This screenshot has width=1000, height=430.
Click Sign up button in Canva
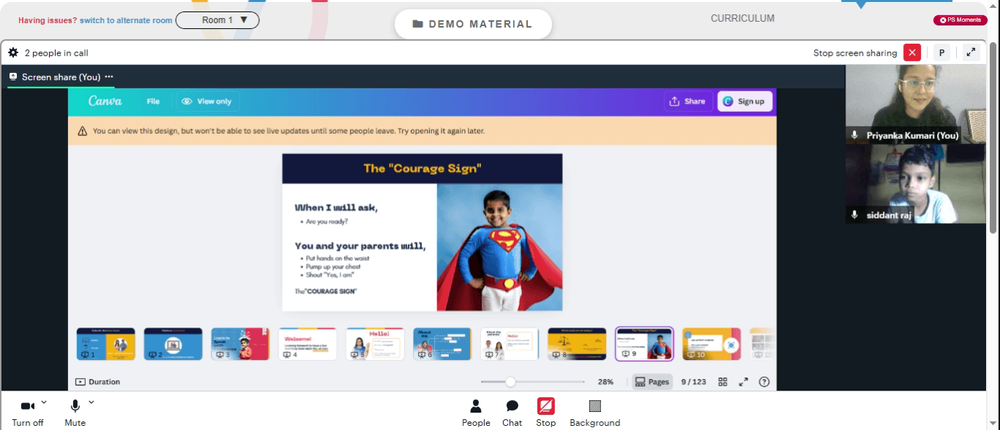click(745, 101)
